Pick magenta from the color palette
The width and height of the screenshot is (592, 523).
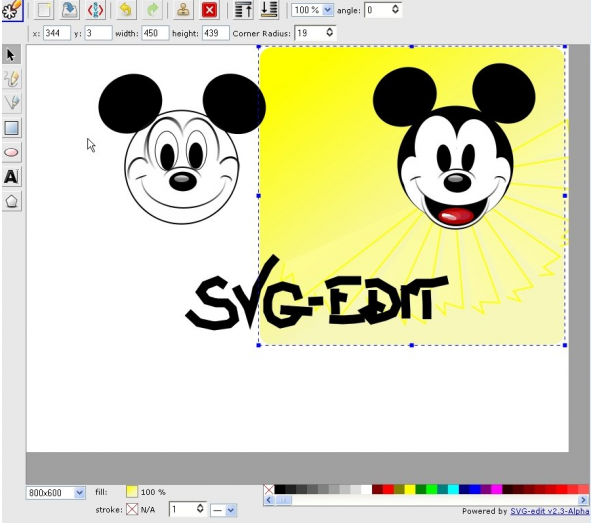pyautogui.click(x=496, y=490)
